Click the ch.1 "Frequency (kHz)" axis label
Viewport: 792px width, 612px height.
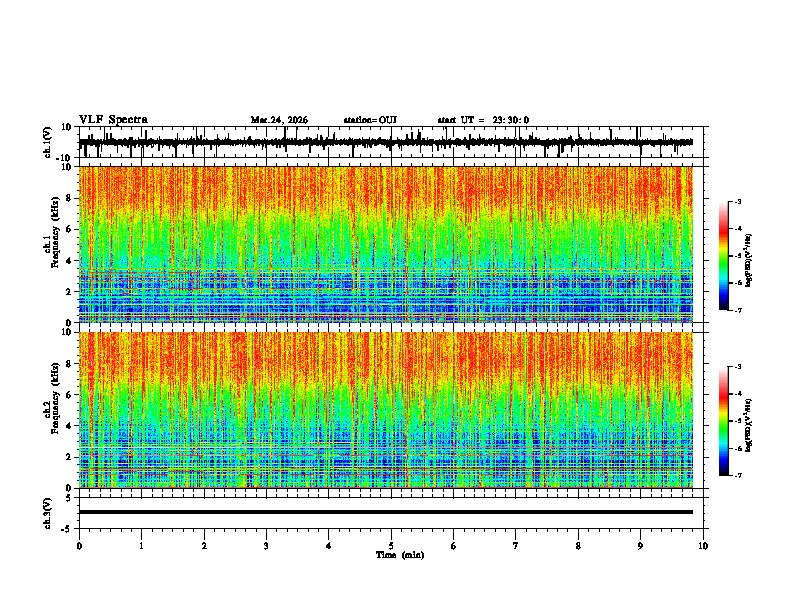point(56,232)
